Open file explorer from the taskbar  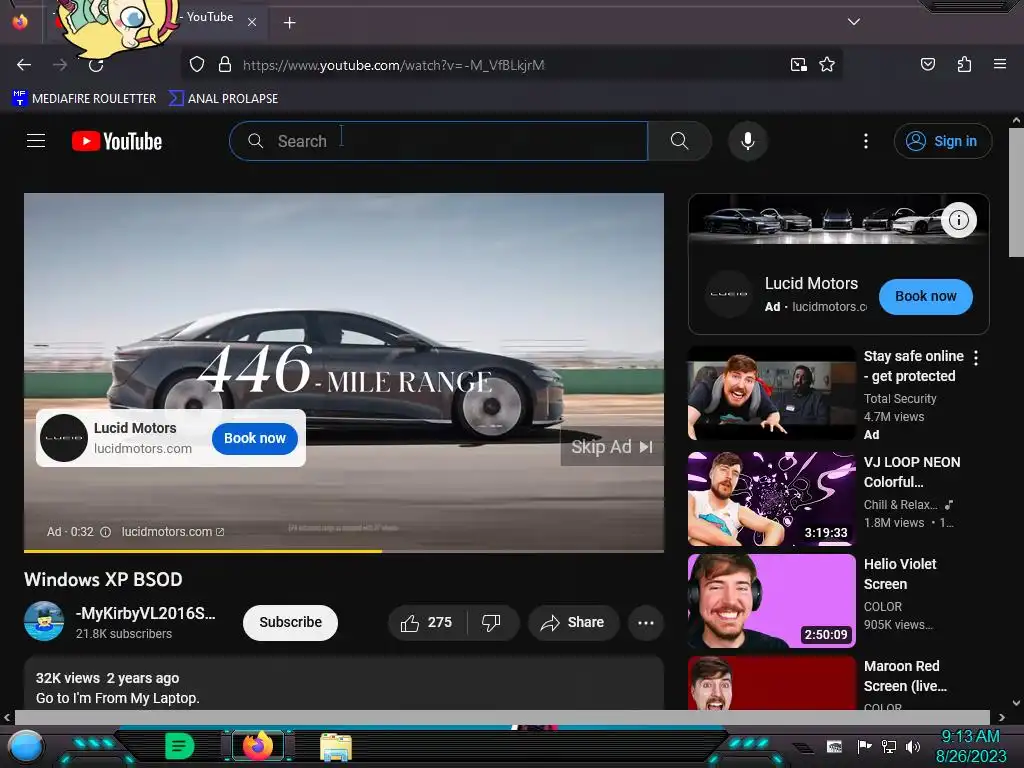point(336,747)
